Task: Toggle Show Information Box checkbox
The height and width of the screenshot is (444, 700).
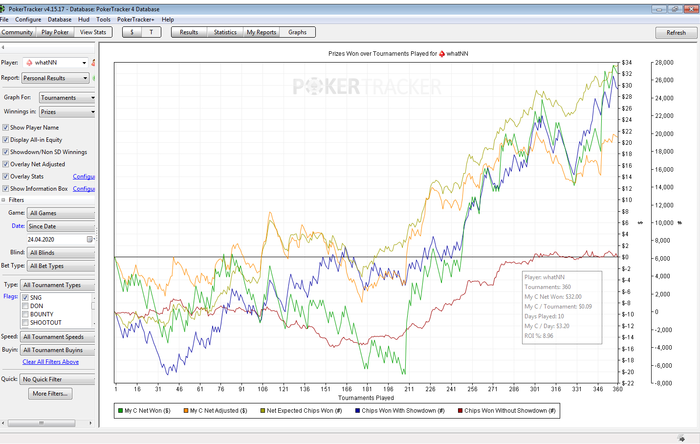Action: pos(5,189)
